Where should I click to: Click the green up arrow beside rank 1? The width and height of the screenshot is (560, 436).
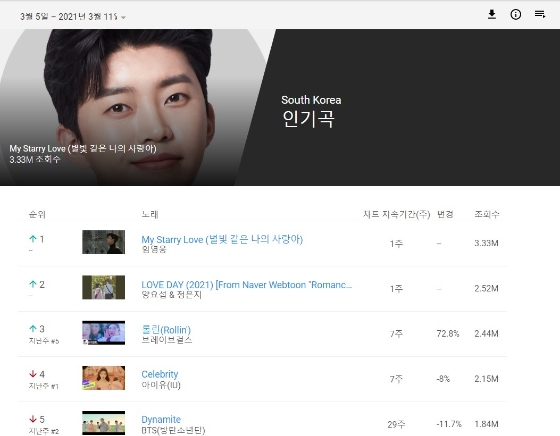33,239
